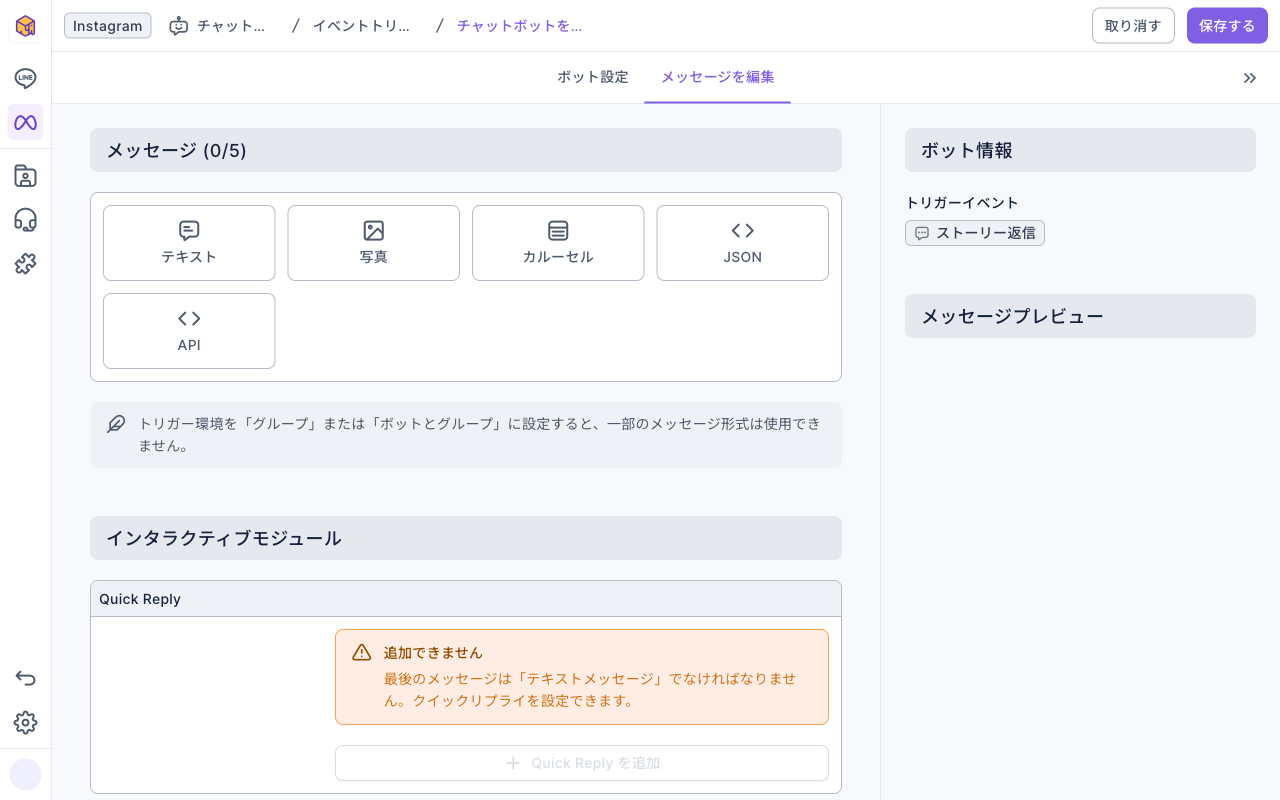This screenshot has height=800, width=1280.
Task: Select the Meta platform sidebar icon
Action: (x=25, y=122)
